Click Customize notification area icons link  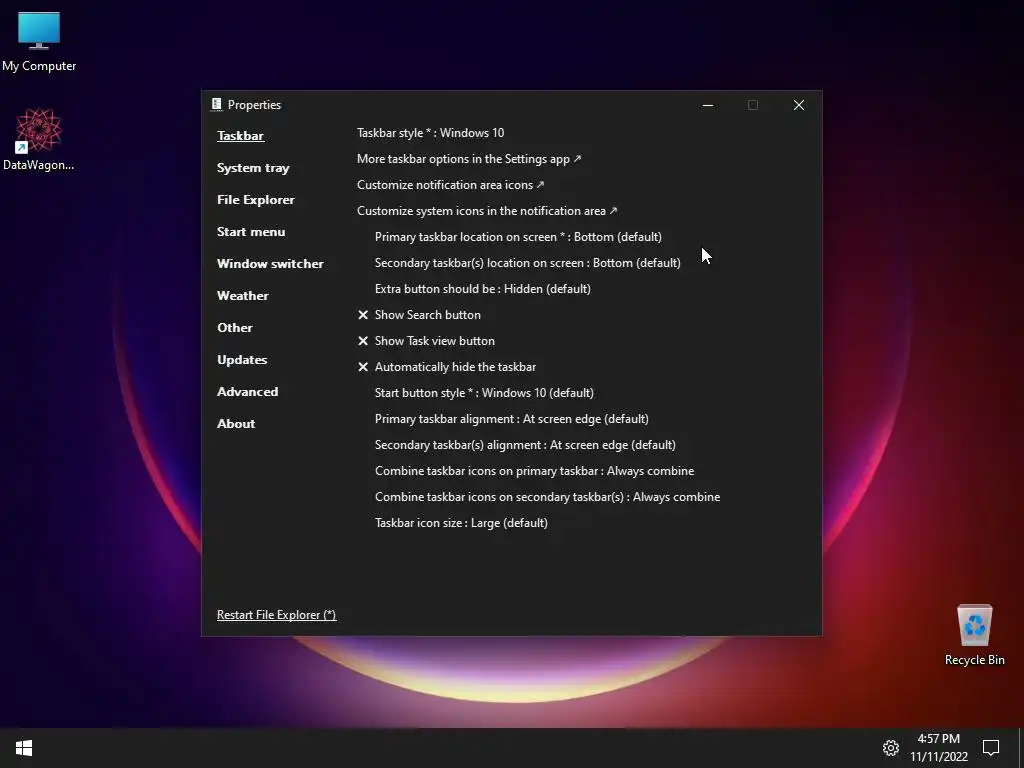pyautogui.click(x=451, y=185)
